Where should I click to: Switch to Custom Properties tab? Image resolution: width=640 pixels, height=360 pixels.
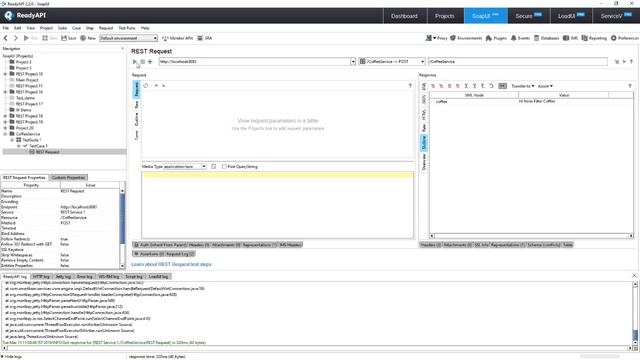68,178
